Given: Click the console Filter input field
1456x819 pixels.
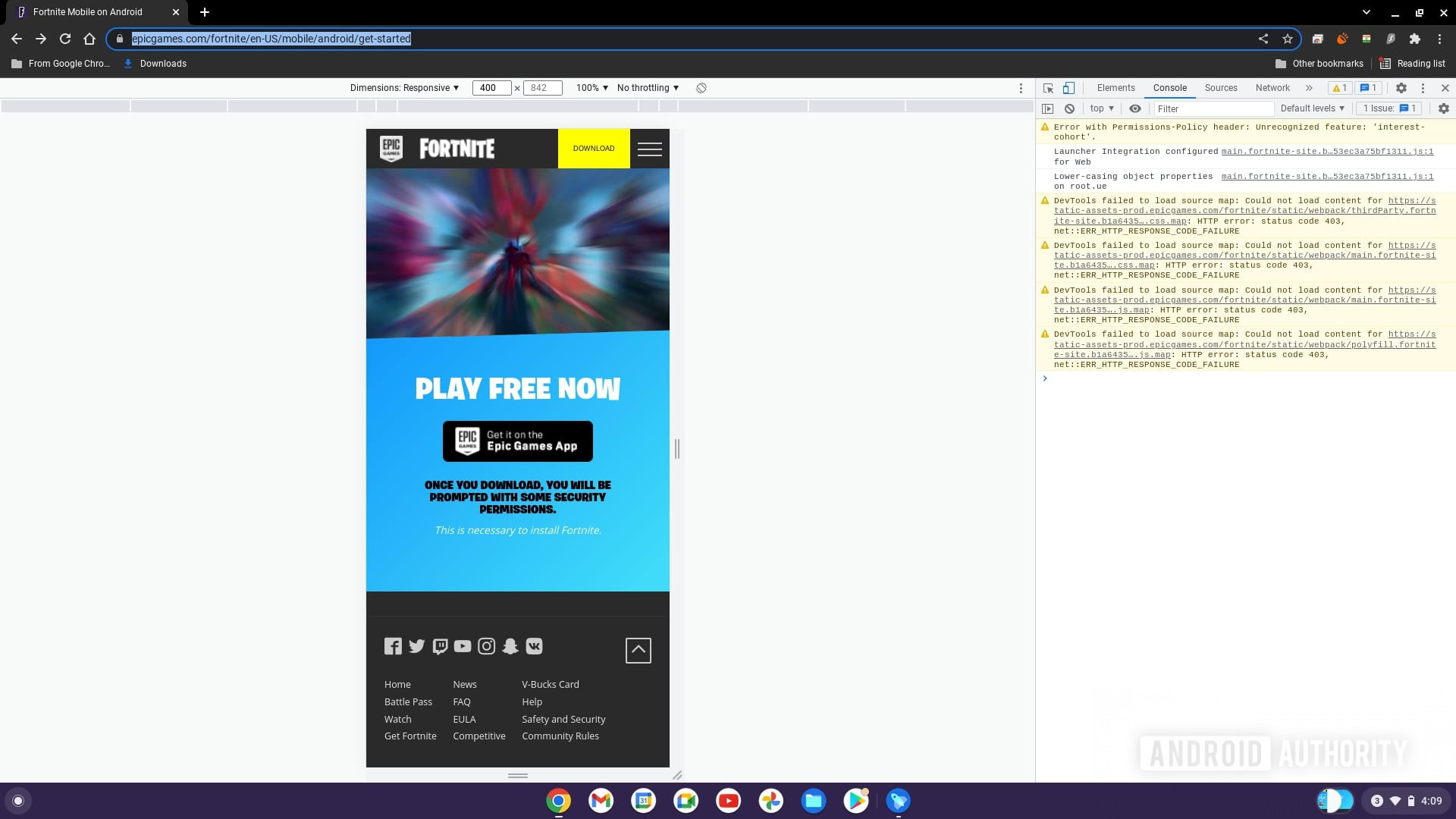Looking at the screenshot, I should [1213, 108].
